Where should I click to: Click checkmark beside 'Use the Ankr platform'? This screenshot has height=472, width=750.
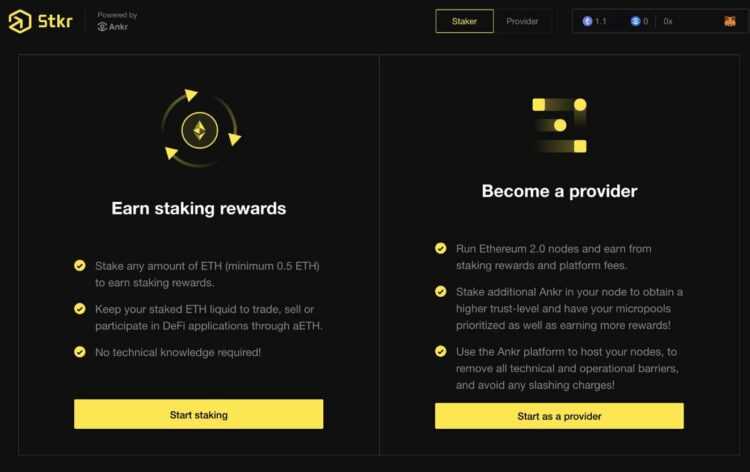pyautogui.click(x=440, y=351)
